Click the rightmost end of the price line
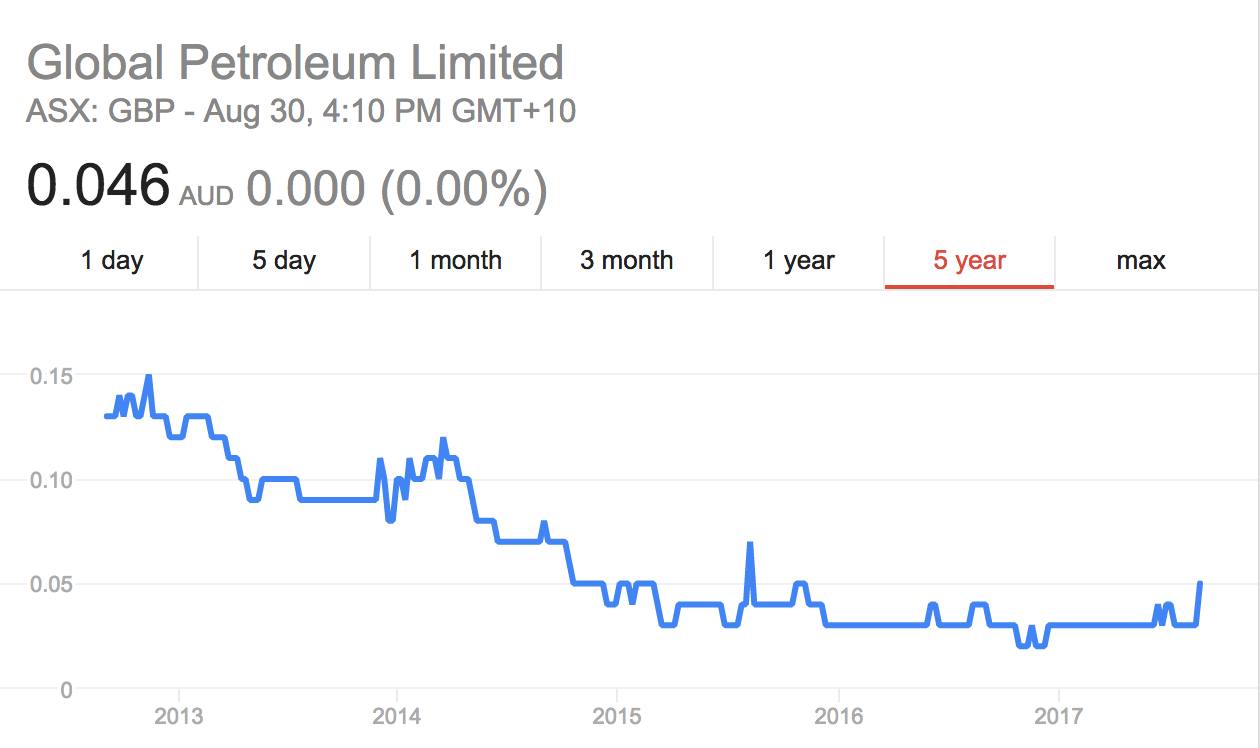 pos(1199,583)
